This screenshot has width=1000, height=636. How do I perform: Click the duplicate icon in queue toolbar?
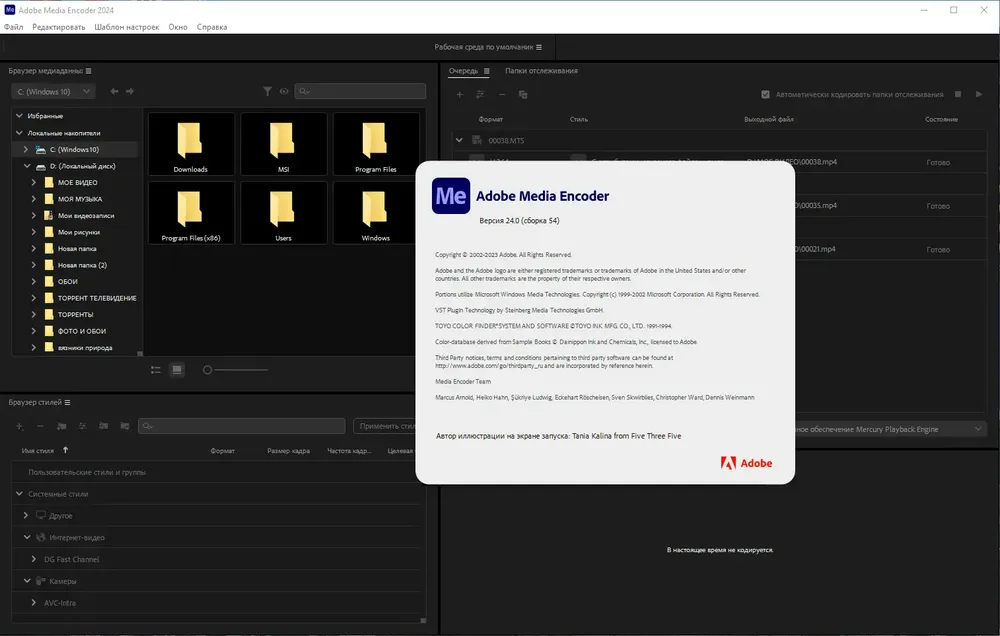pyautogui.click(x=523, y=94)
